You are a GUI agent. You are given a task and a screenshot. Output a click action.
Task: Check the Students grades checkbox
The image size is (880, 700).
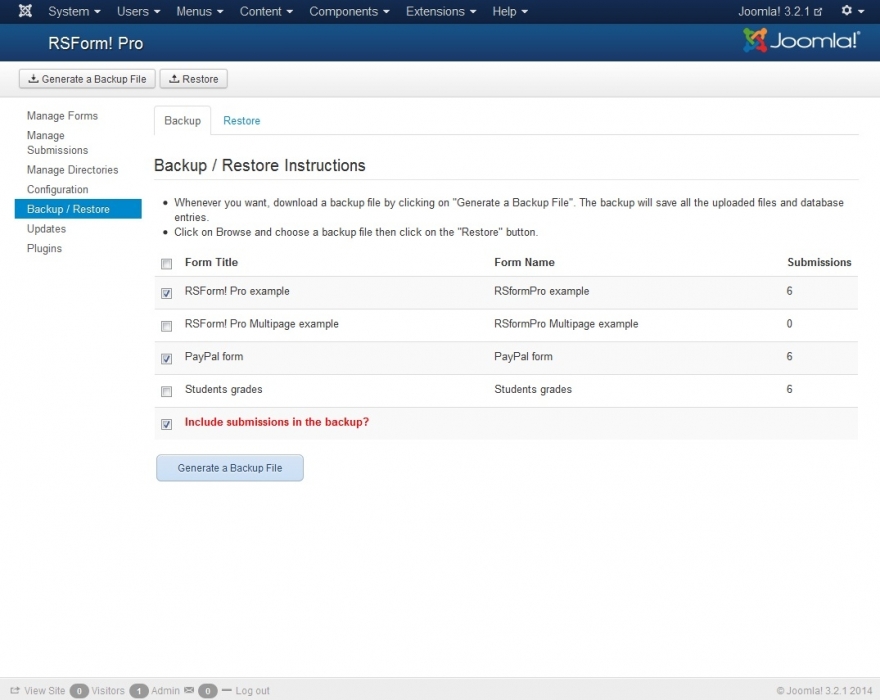(x=167, y=391)
